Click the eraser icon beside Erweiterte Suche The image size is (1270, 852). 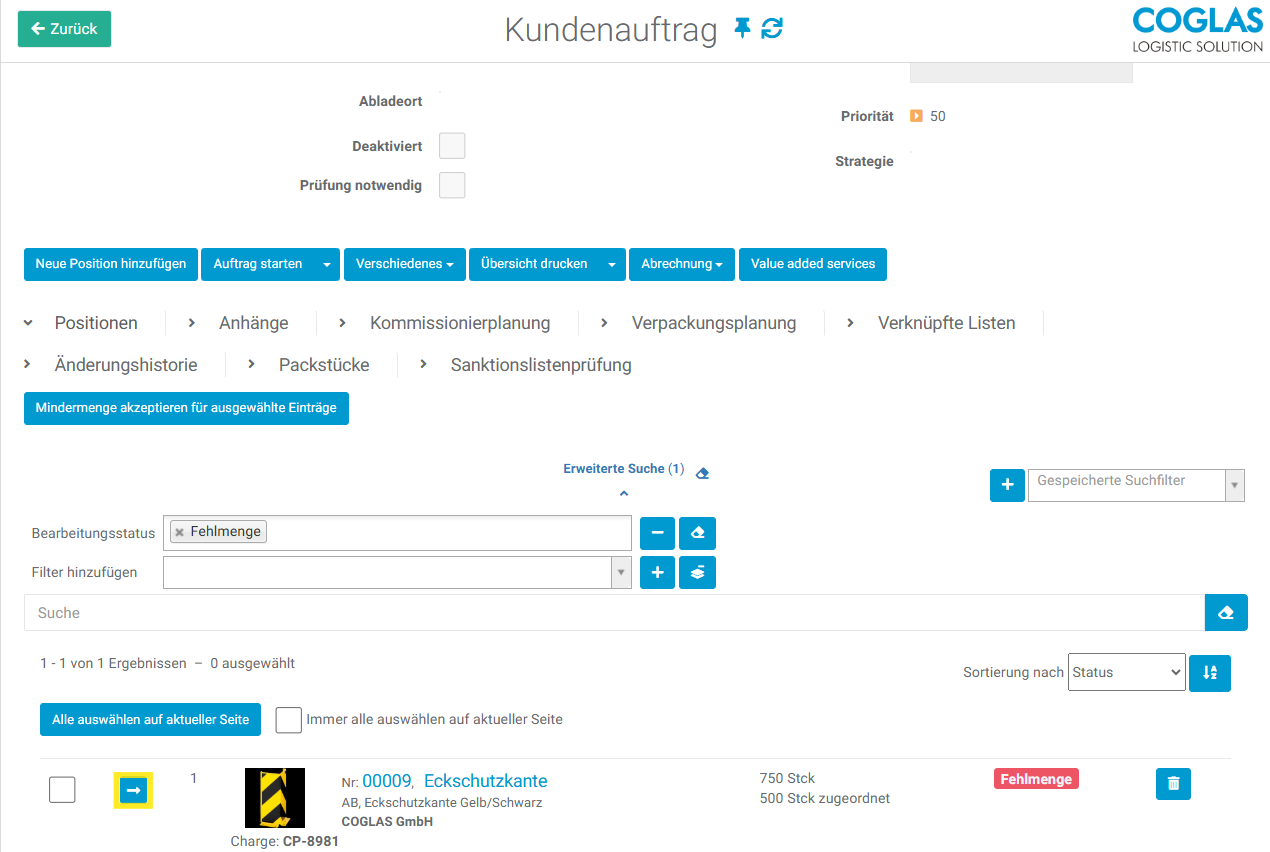pyautogui.click(x=702, y=473)
